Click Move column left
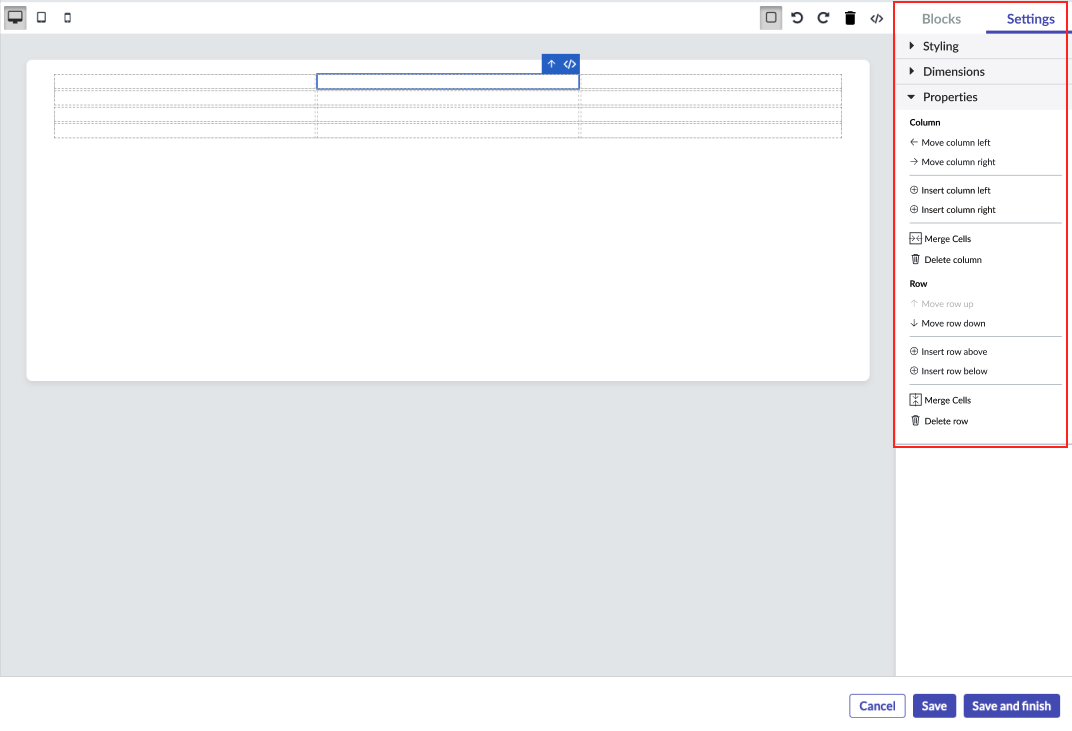1072x731 pixels. [950, 142]
